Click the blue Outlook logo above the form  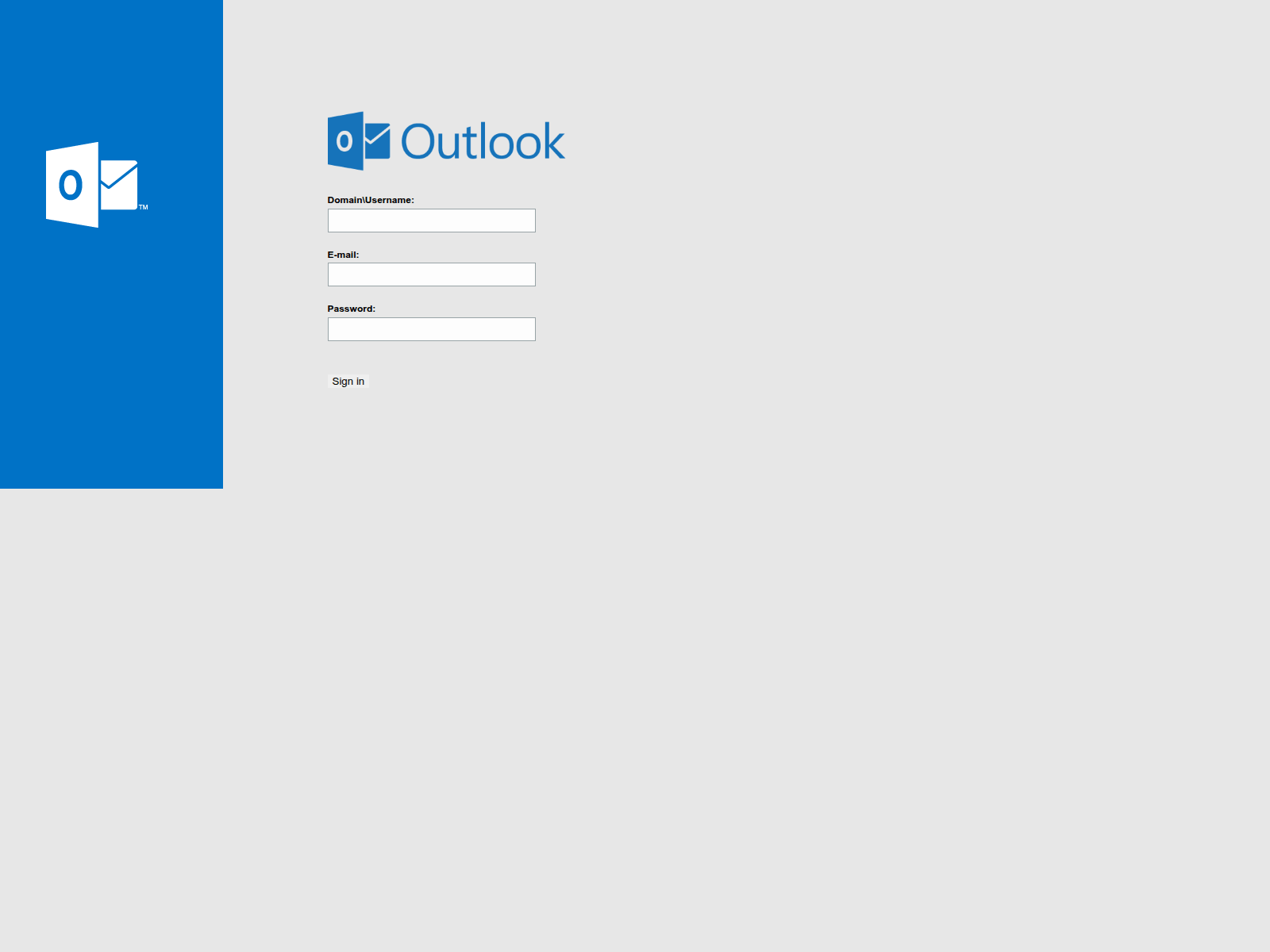[446, 141]
